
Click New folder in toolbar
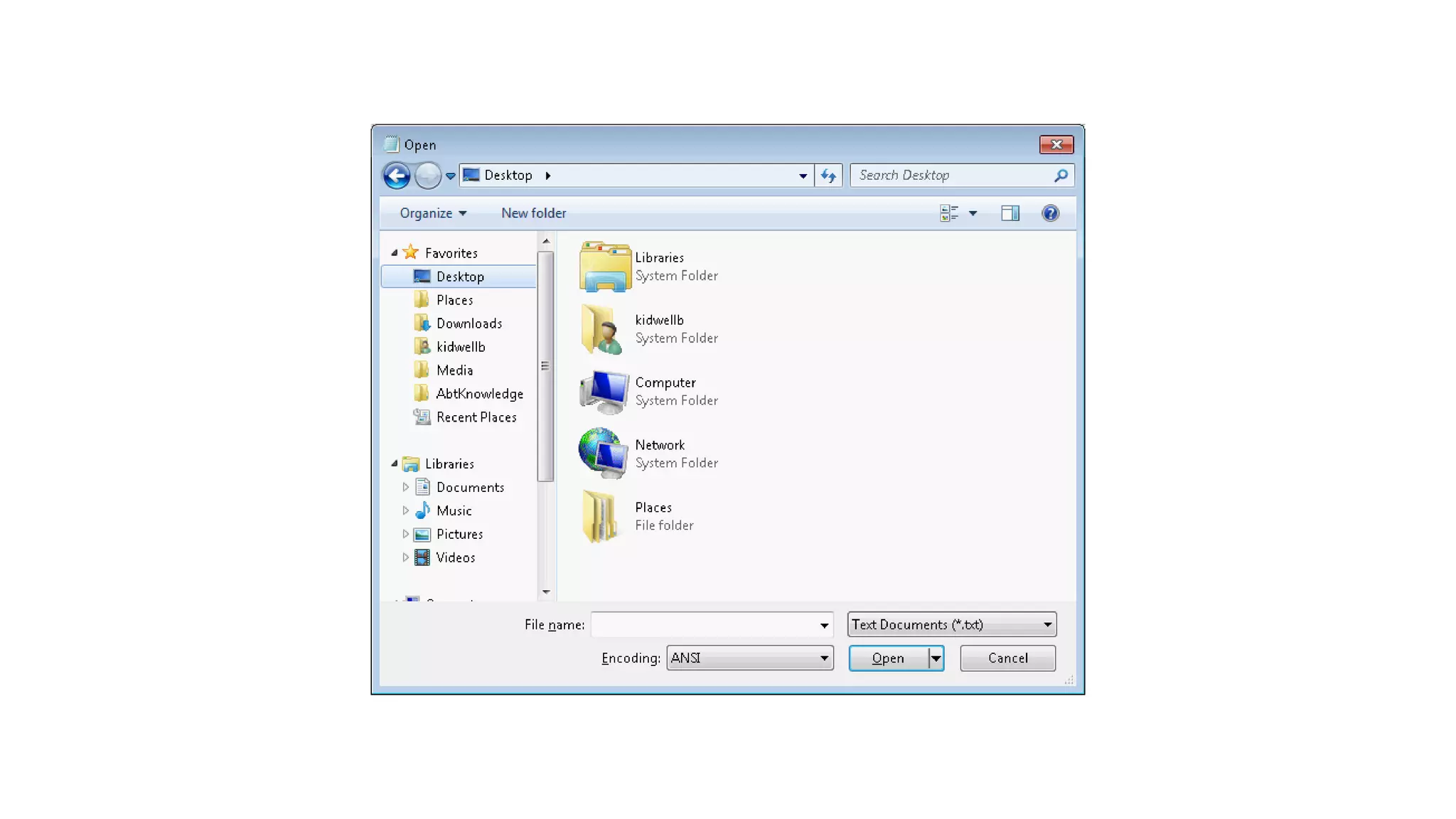533,213
